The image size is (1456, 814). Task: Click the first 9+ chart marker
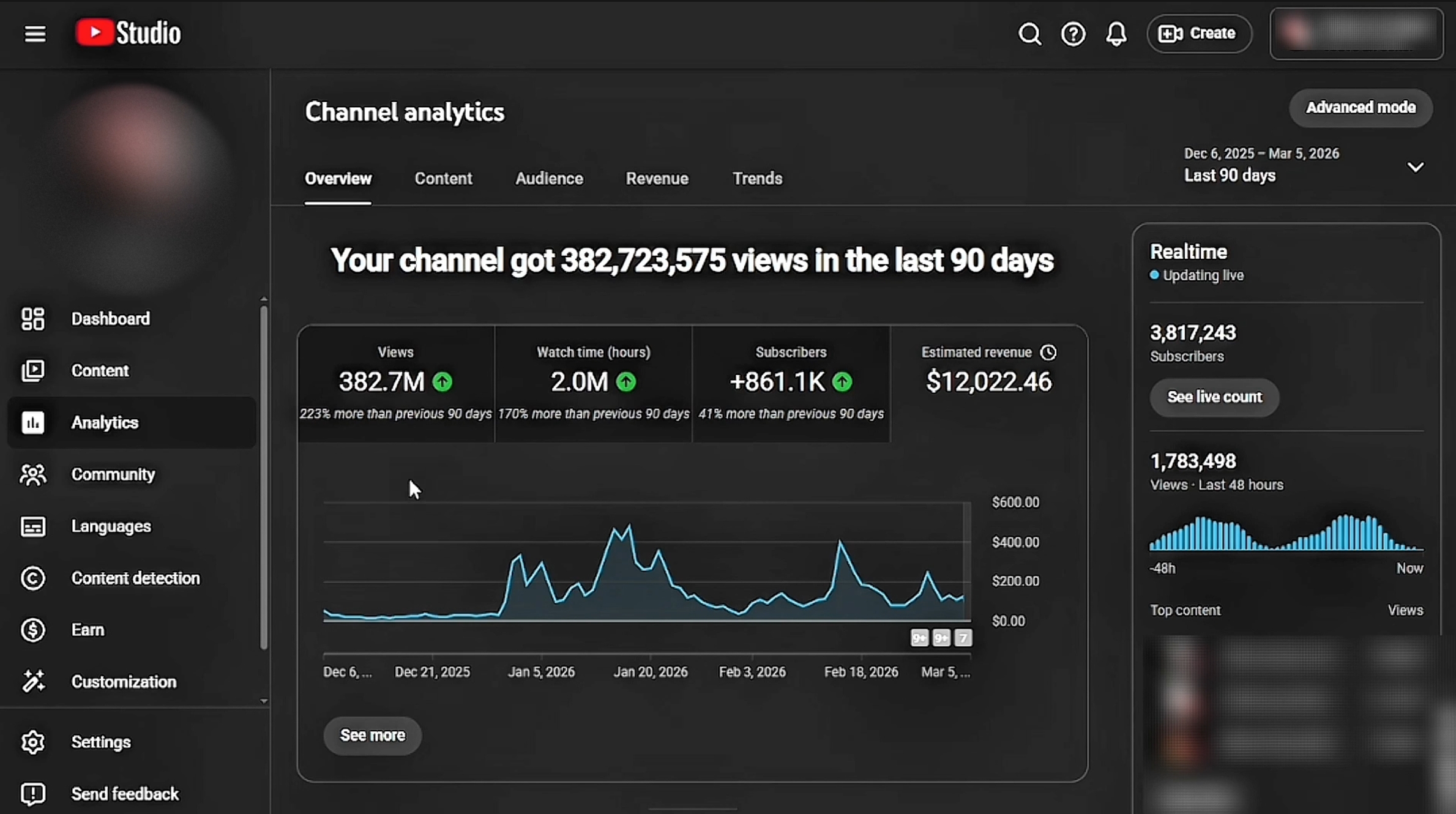[919, 638]
